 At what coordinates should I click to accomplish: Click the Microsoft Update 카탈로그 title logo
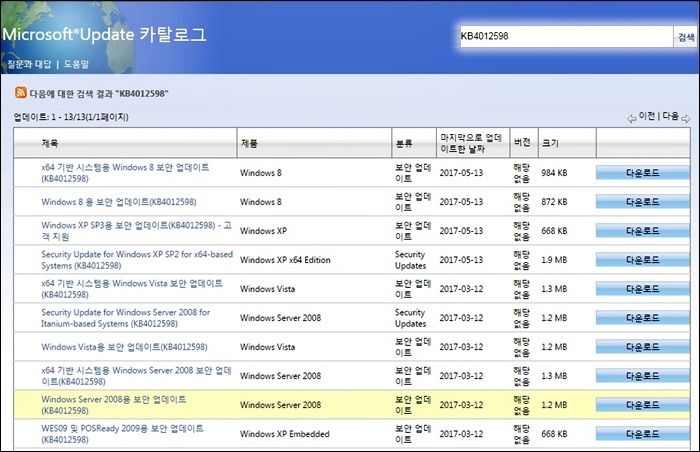pyautogui.click(x=104, y=34)
